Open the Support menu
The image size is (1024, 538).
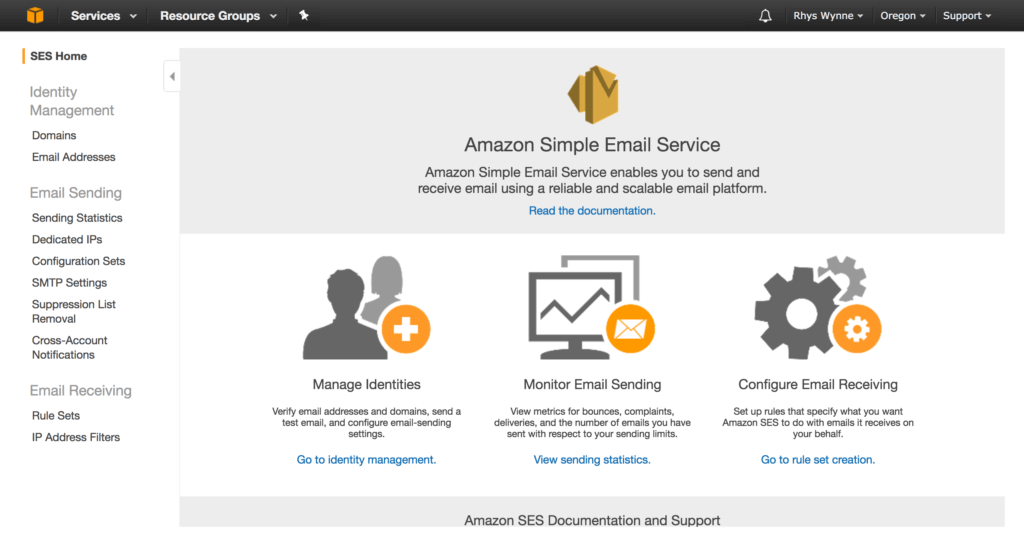967,16
